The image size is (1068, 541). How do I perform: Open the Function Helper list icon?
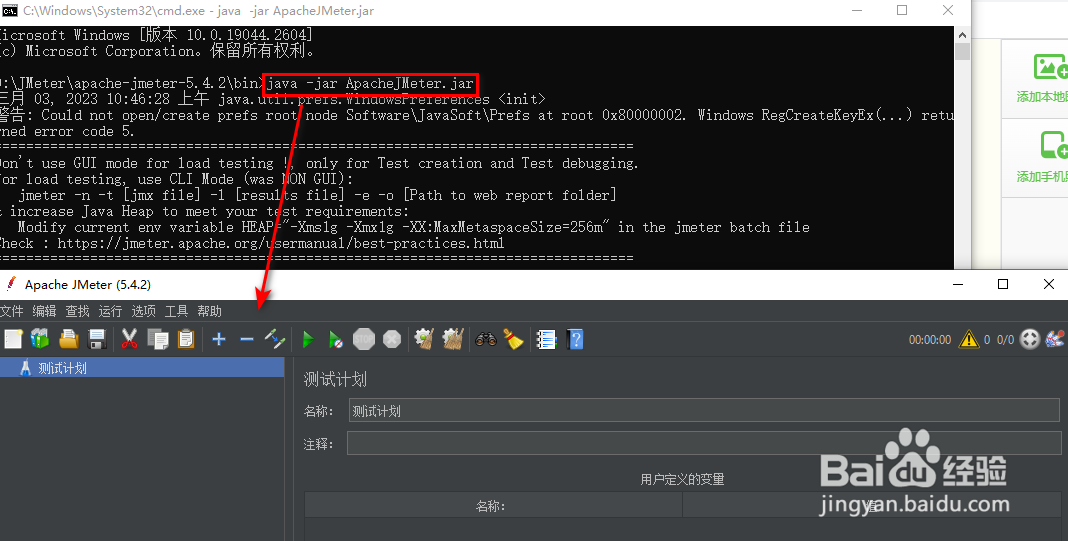(x=546, y=339)
